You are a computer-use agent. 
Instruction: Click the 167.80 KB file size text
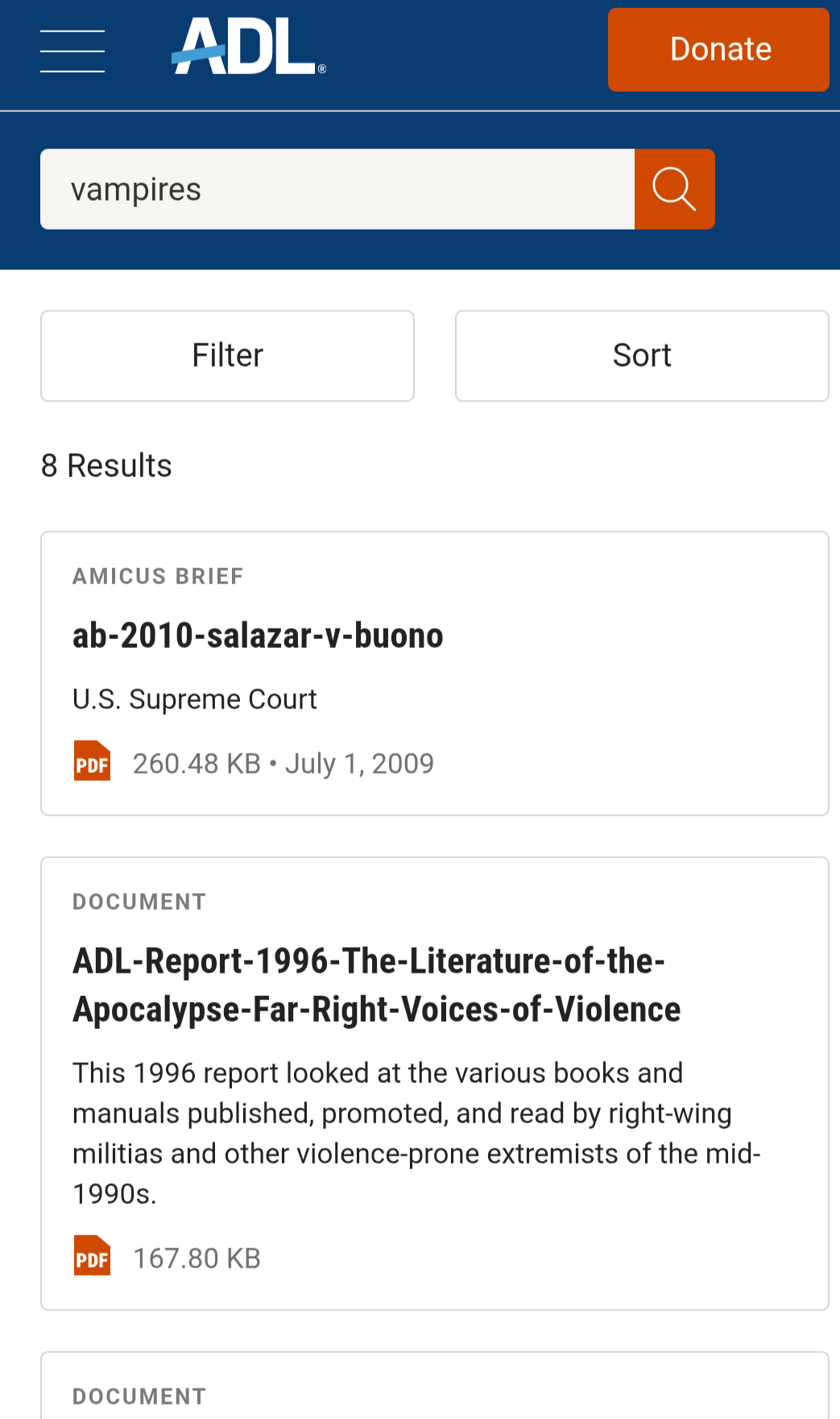coord(197,1258)
